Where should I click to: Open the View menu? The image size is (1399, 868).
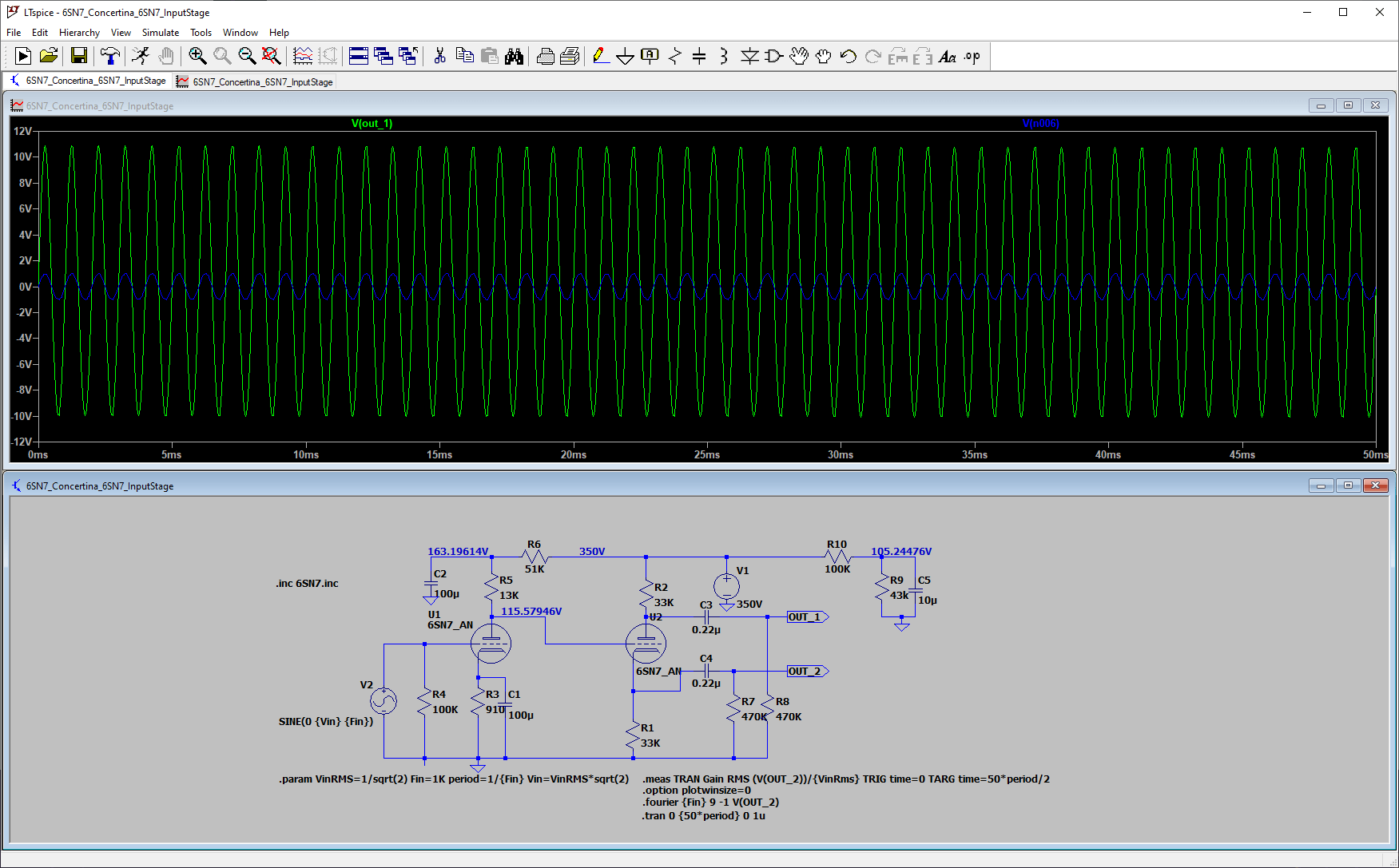pos(121,33)
